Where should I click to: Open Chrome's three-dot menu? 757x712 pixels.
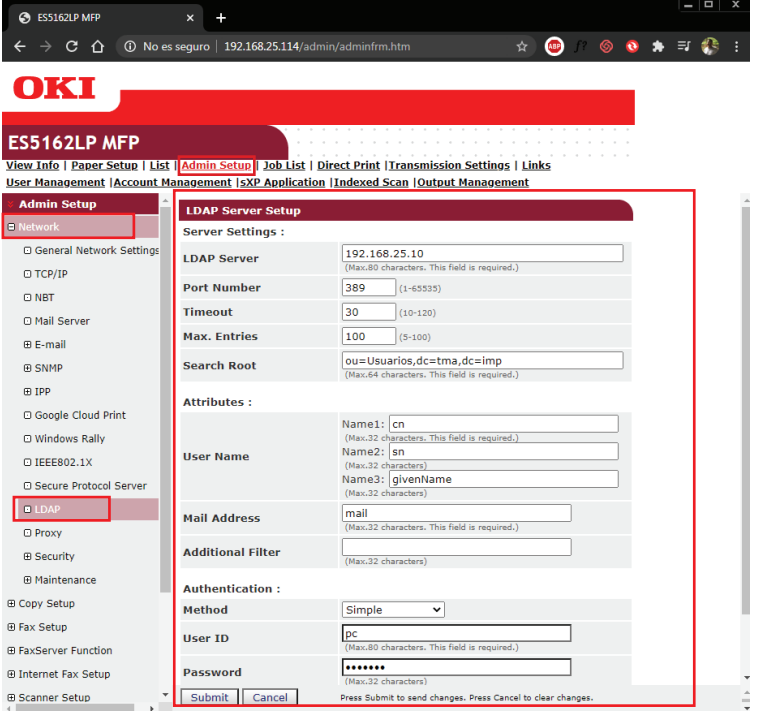click(x=737, y=47)
